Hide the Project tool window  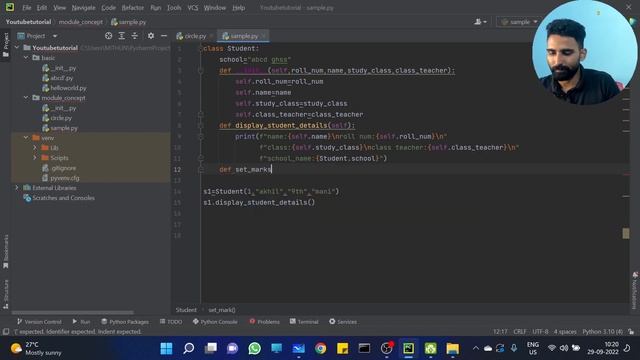tap(164, 36)
